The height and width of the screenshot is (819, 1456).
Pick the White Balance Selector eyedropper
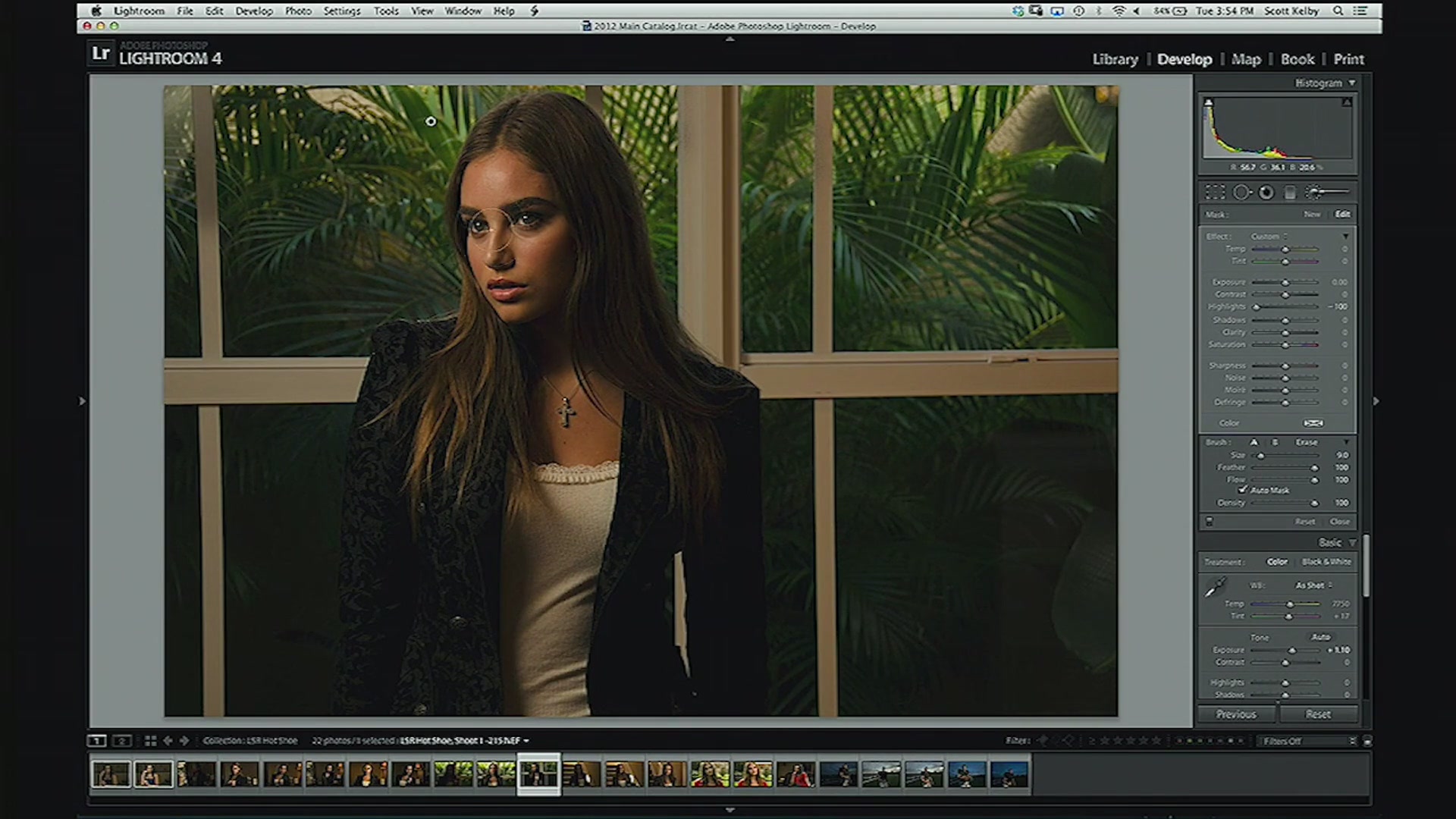pos(1216,586)
